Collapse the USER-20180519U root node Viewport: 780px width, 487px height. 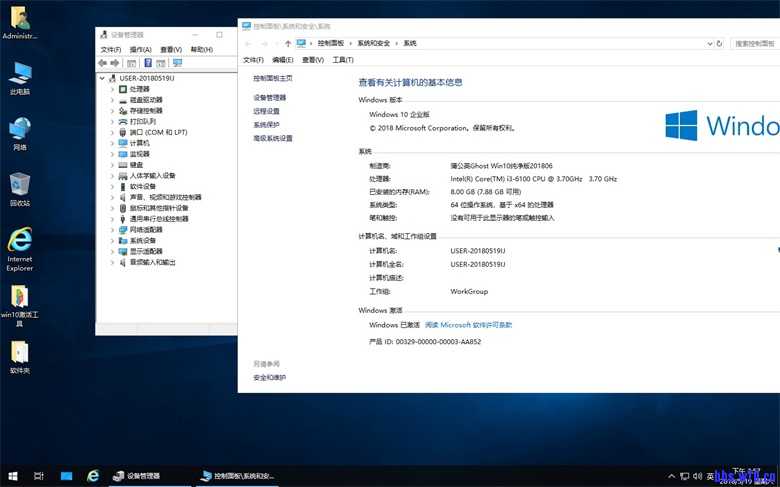[x=101, y=78]
